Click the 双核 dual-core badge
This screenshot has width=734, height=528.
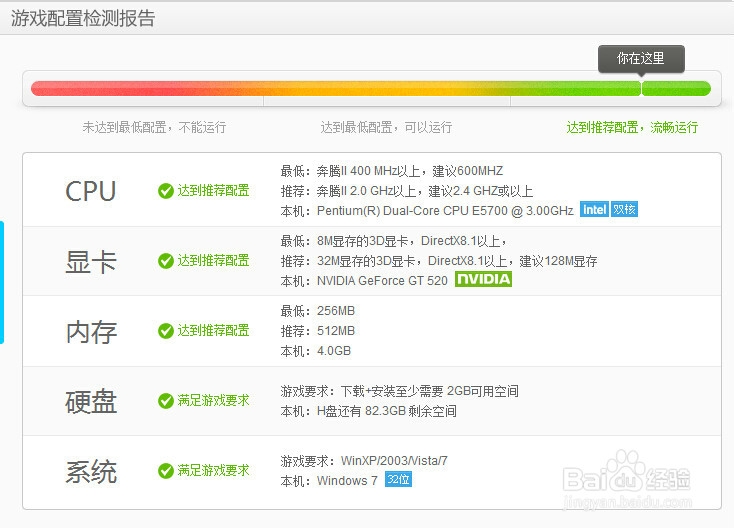(x=624, y=210)
